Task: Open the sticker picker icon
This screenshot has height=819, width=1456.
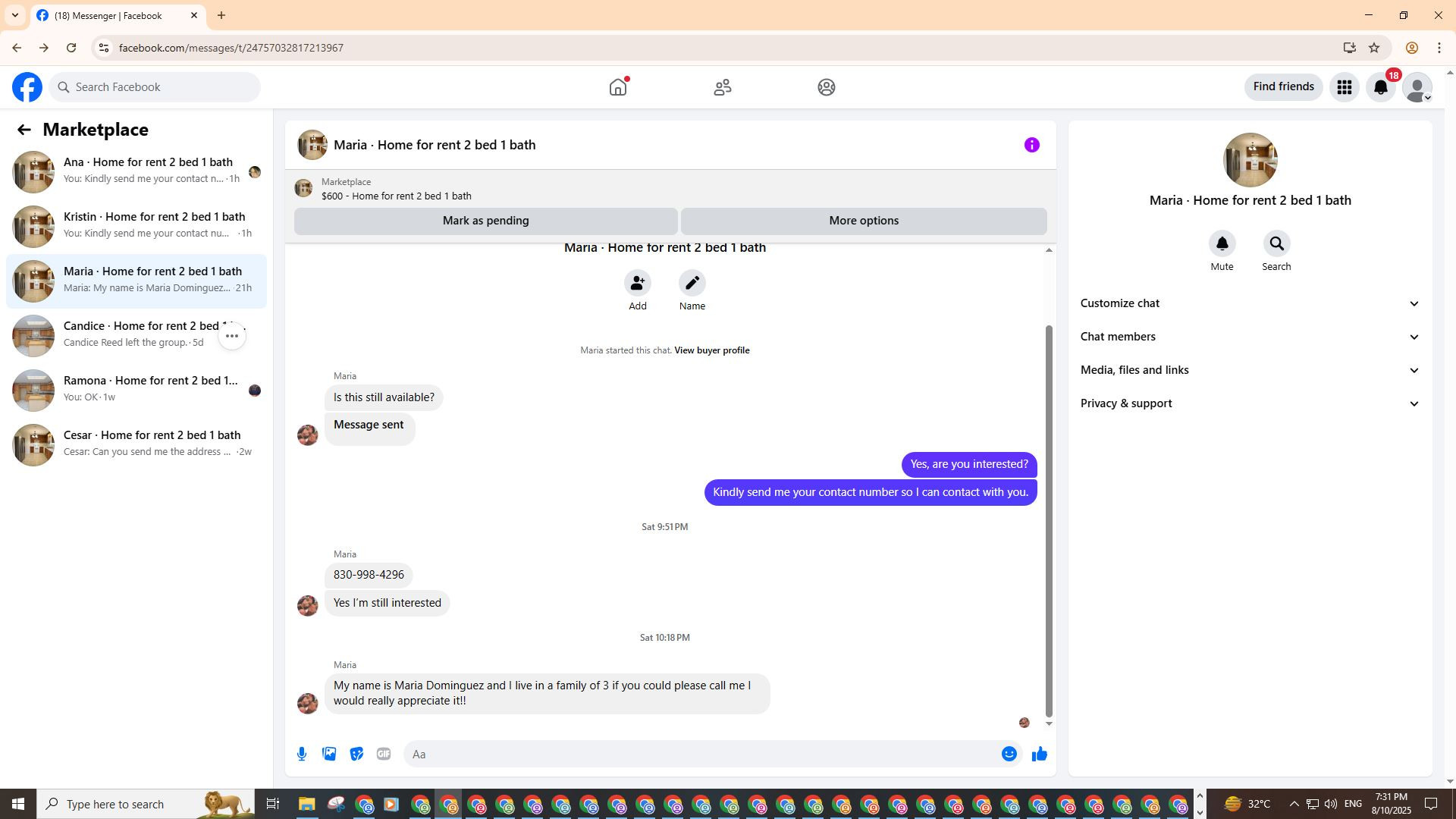Action: click(x=356, y=754)
